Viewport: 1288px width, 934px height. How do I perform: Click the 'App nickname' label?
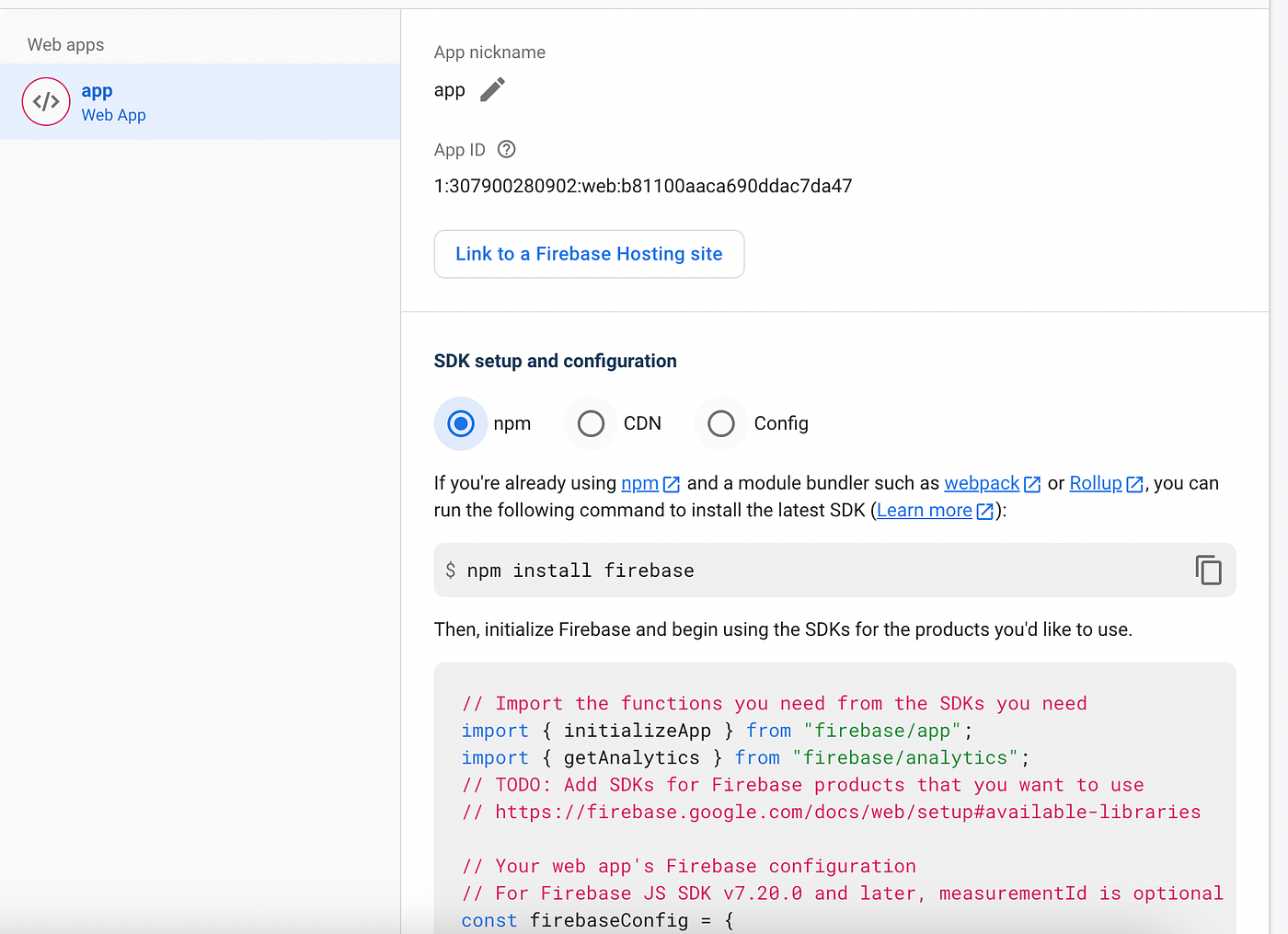click(489, 52)
